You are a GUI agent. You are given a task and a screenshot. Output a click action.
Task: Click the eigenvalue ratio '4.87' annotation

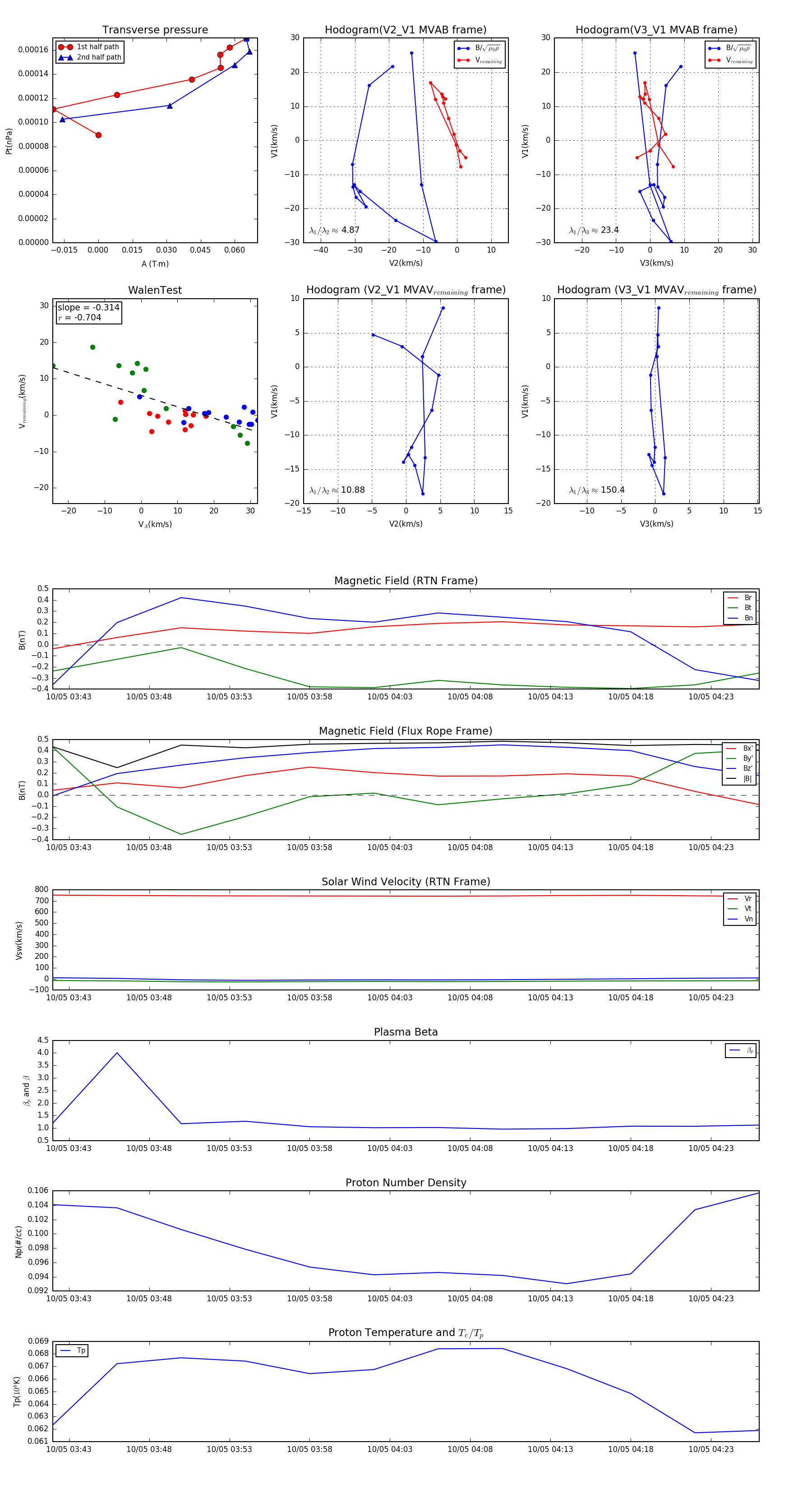(x=334, y=230)
